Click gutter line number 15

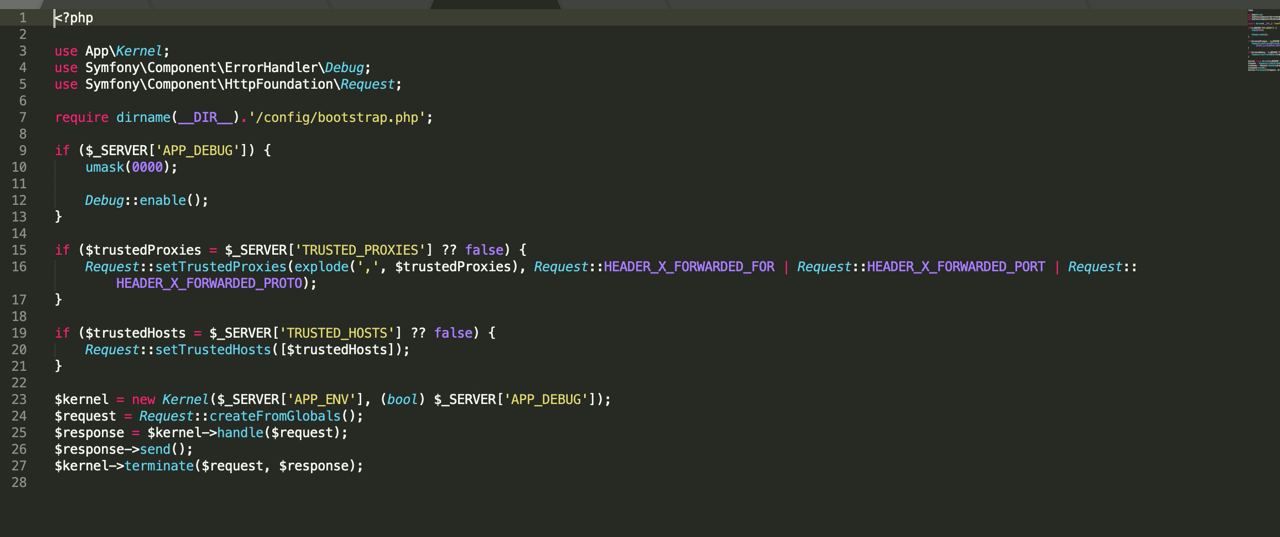tap(19, 250)
